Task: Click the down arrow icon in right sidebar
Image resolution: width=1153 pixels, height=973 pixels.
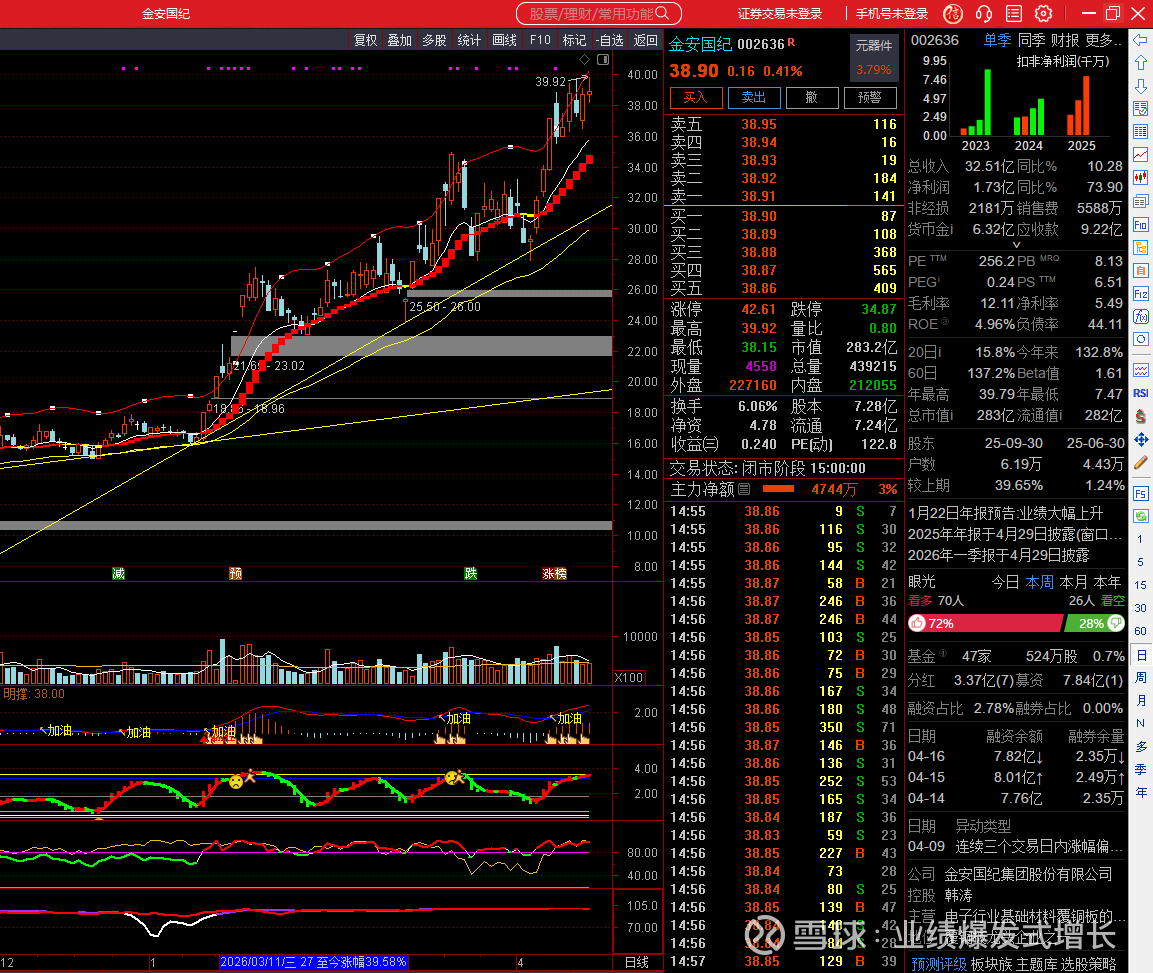Action: coord(1140,86)
